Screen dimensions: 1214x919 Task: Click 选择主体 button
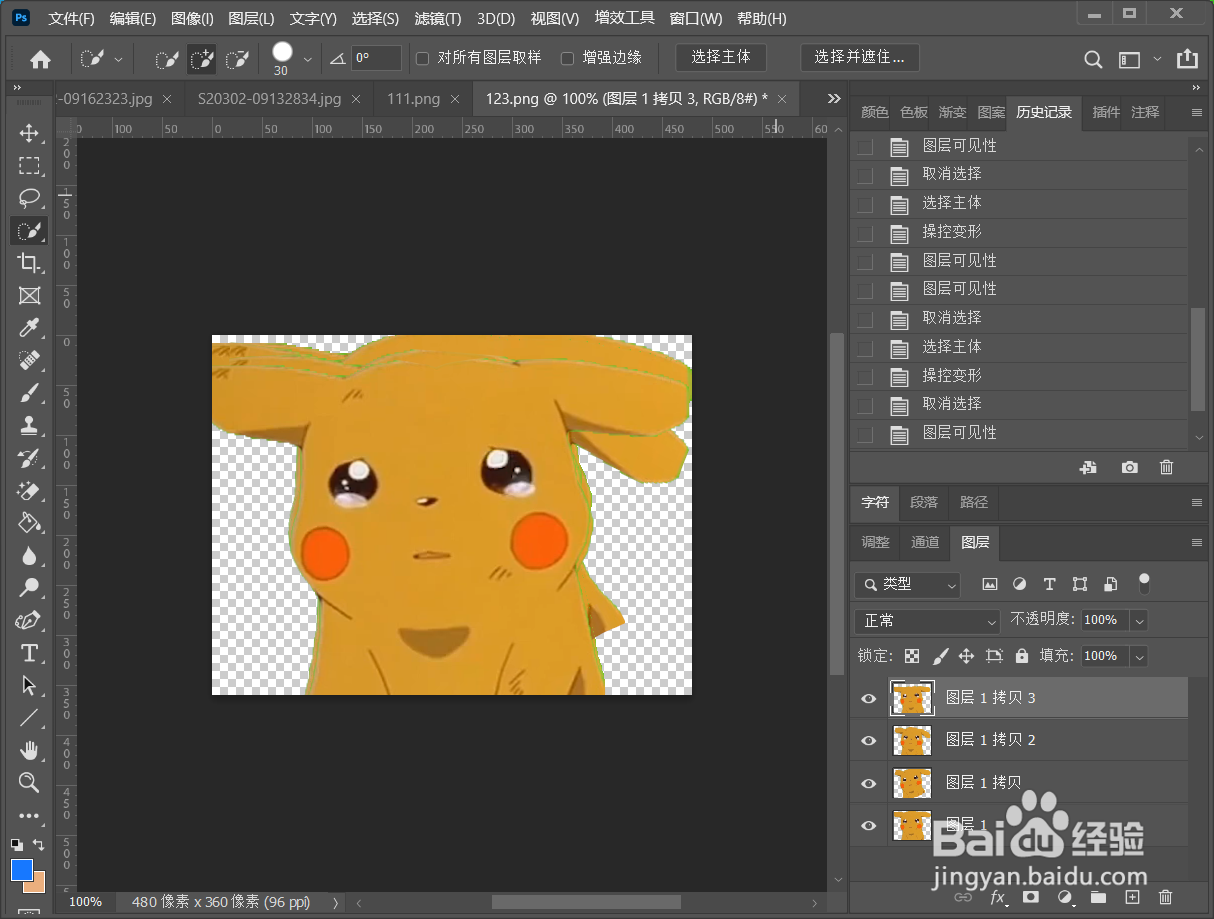[x=721, y=57]
